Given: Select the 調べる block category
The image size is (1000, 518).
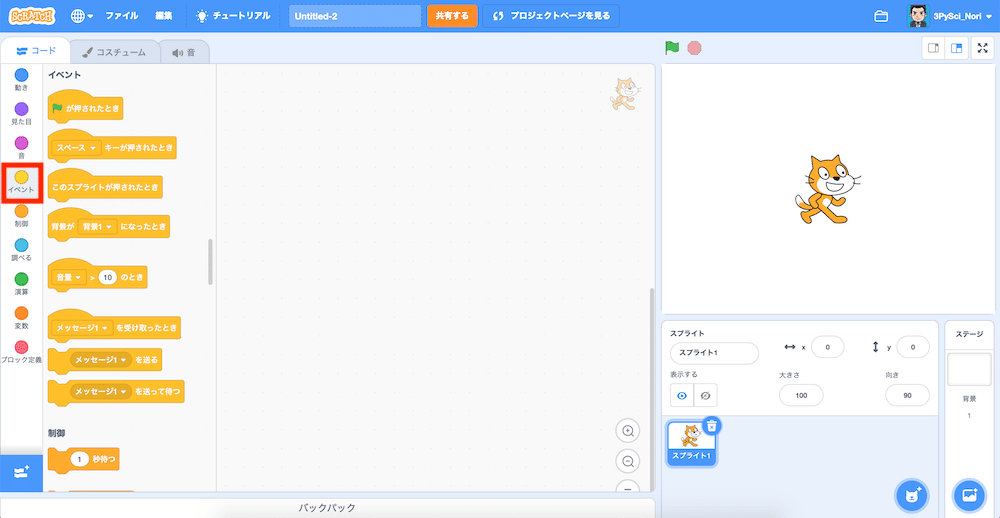Looking at the screenshot, I should [x=22, y=250].
